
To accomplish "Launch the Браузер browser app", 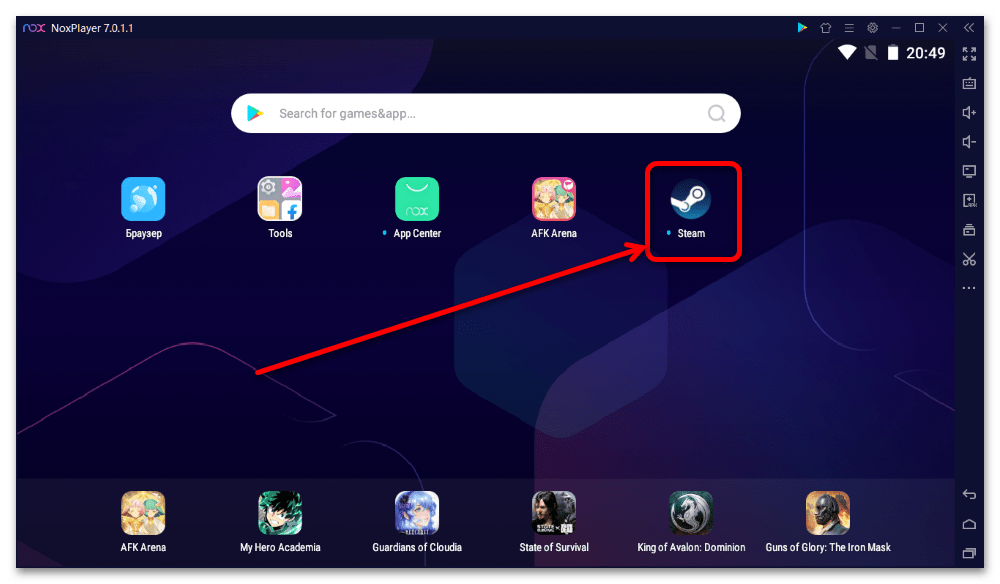I will click(143, 199).
